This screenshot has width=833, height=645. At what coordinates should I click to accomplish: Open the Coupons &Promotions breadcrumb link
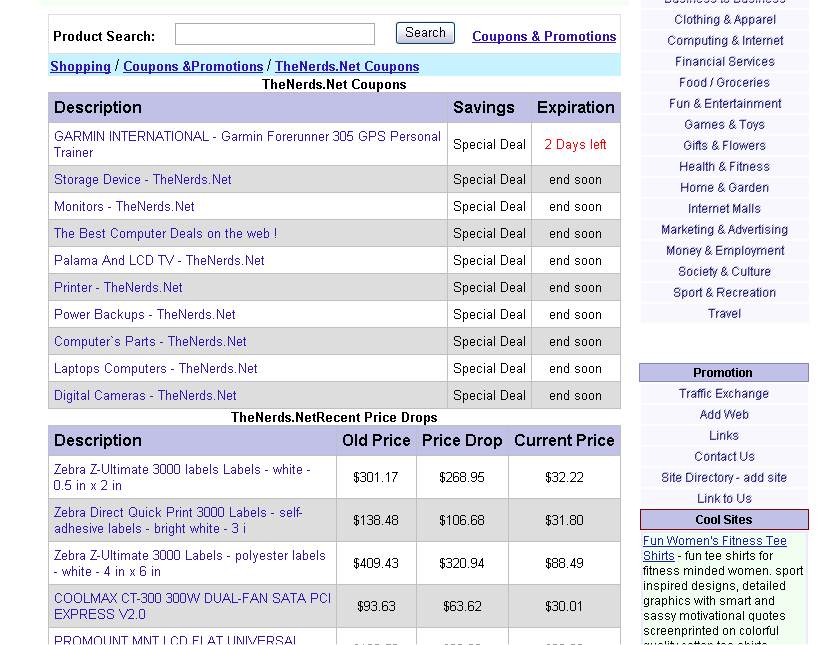coord(193,66)
